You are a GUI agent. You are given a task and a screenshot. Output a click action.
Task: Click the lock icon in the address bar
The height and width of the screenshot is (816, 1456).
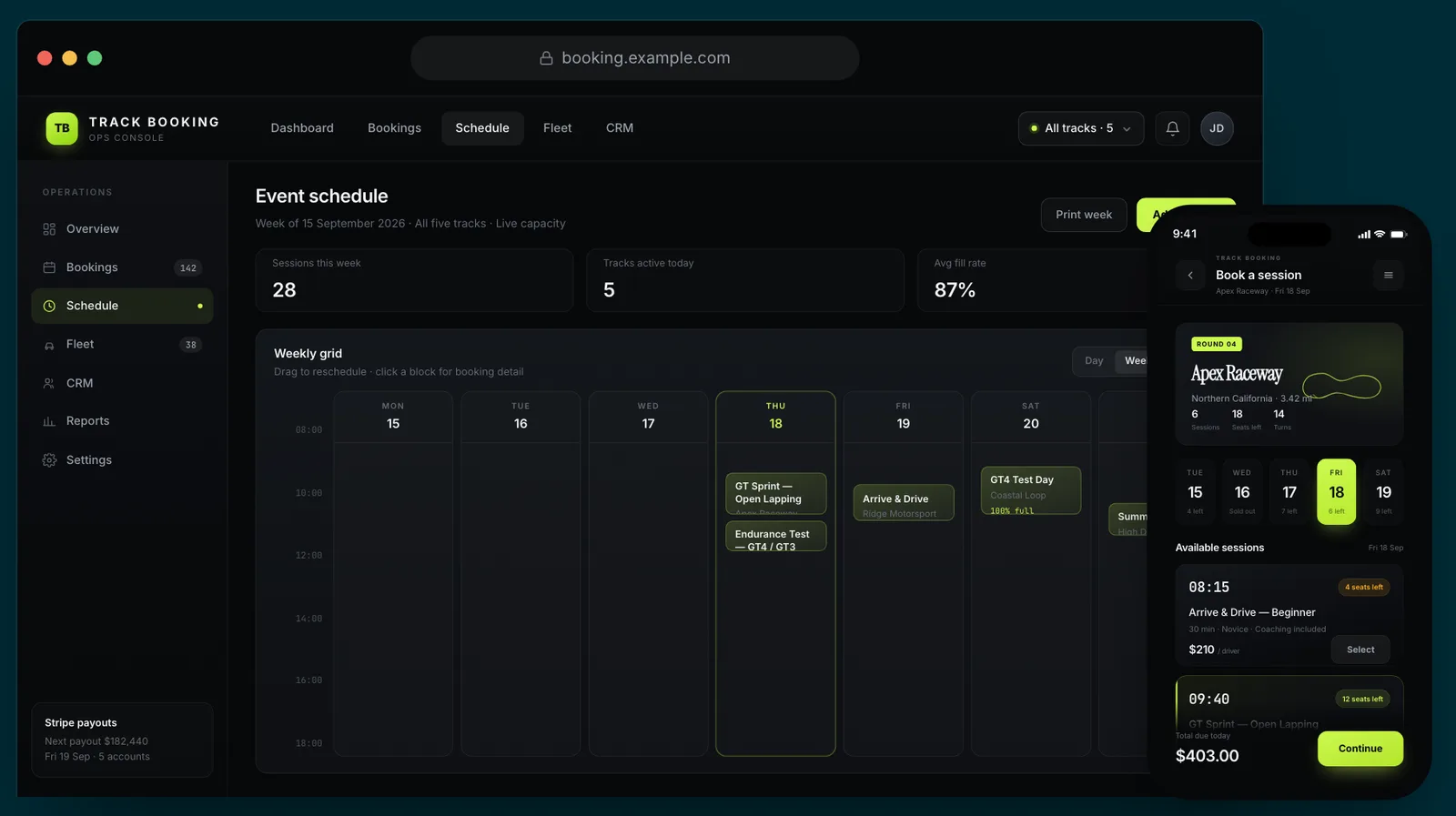click(546, 58)
